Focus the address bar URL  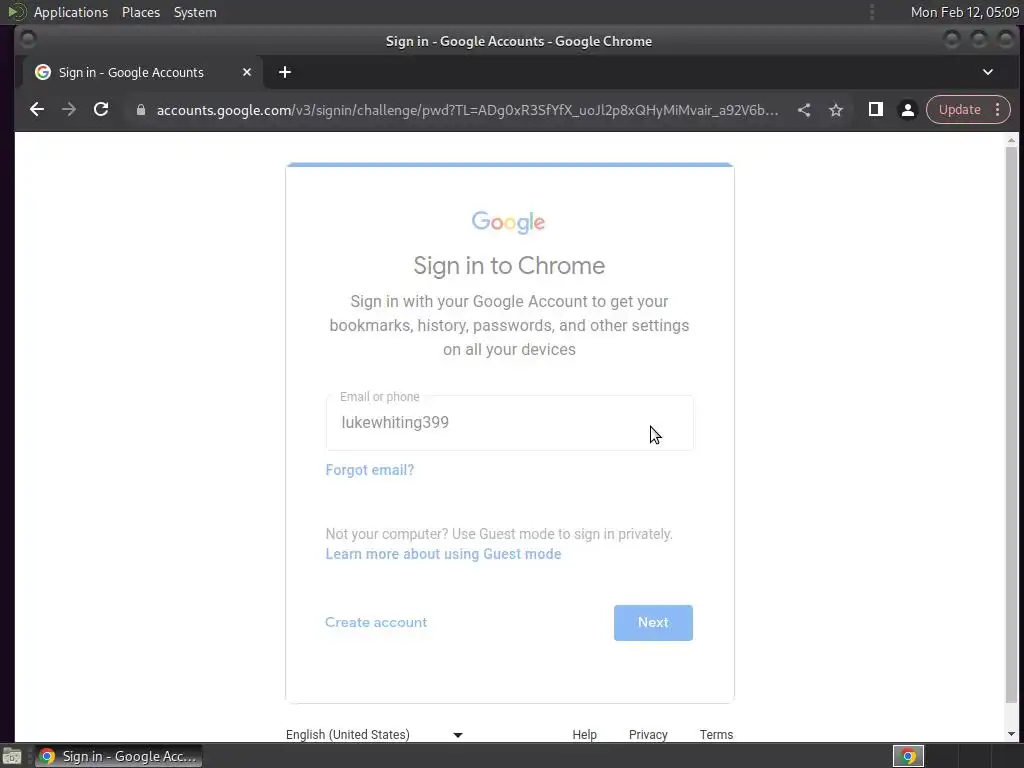(x=467, y=110)
